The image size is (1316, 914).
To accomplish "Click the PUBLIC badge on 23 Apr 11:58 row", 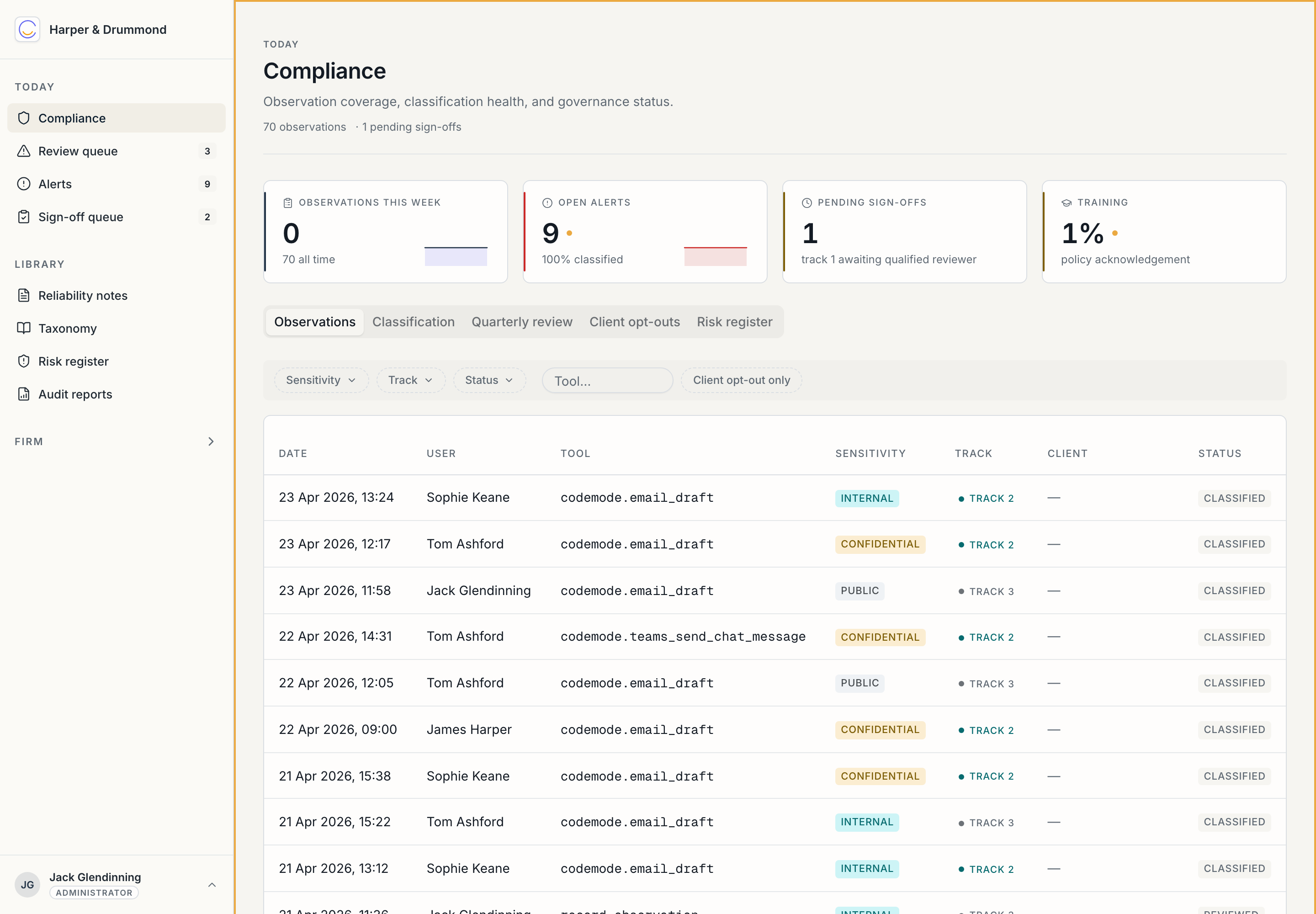I will pos(859,590).
